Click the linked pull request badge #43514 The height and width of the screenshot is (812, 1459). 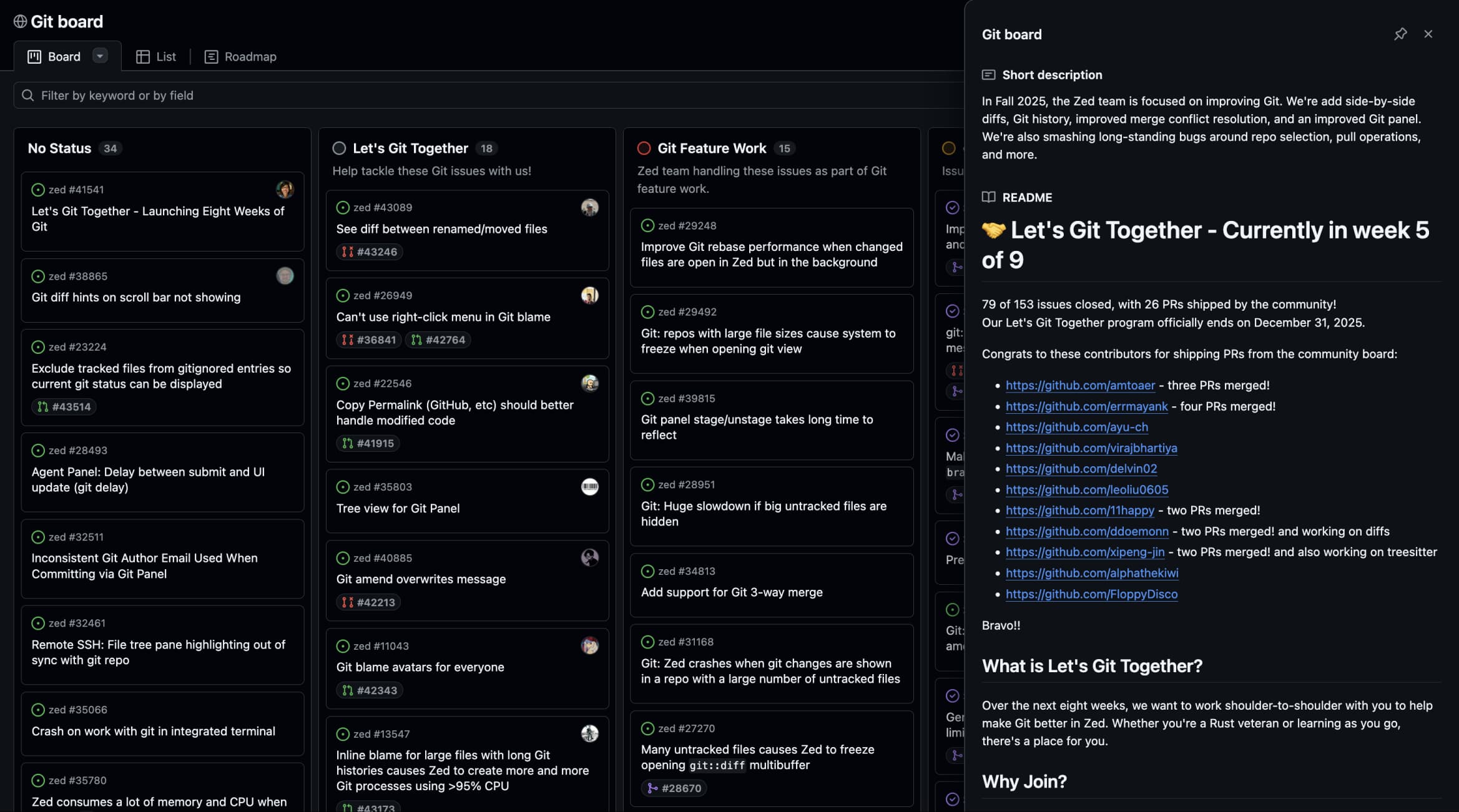(x=63, y=406)
